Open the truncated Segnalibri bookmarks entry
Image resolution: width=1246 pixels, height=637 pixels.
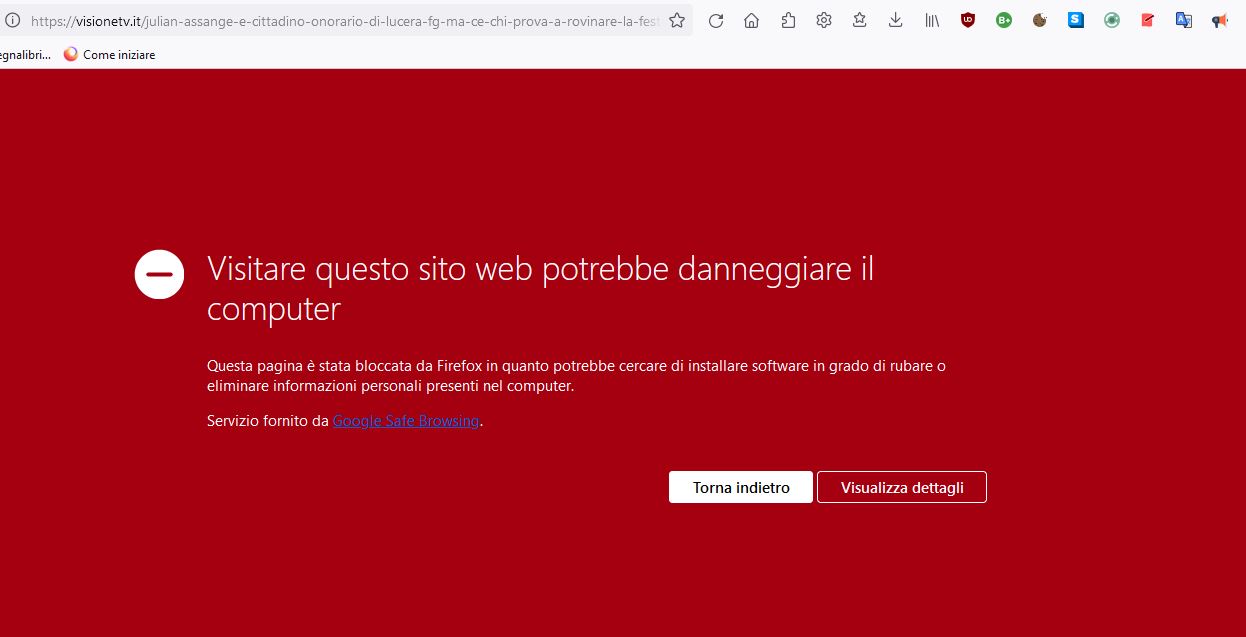[x=25, y=55]
